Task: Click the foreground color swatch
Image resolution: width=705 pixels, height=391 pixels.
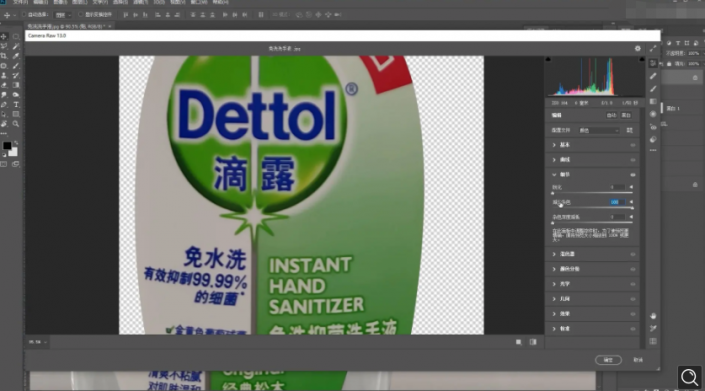Action: coord(7,146)
